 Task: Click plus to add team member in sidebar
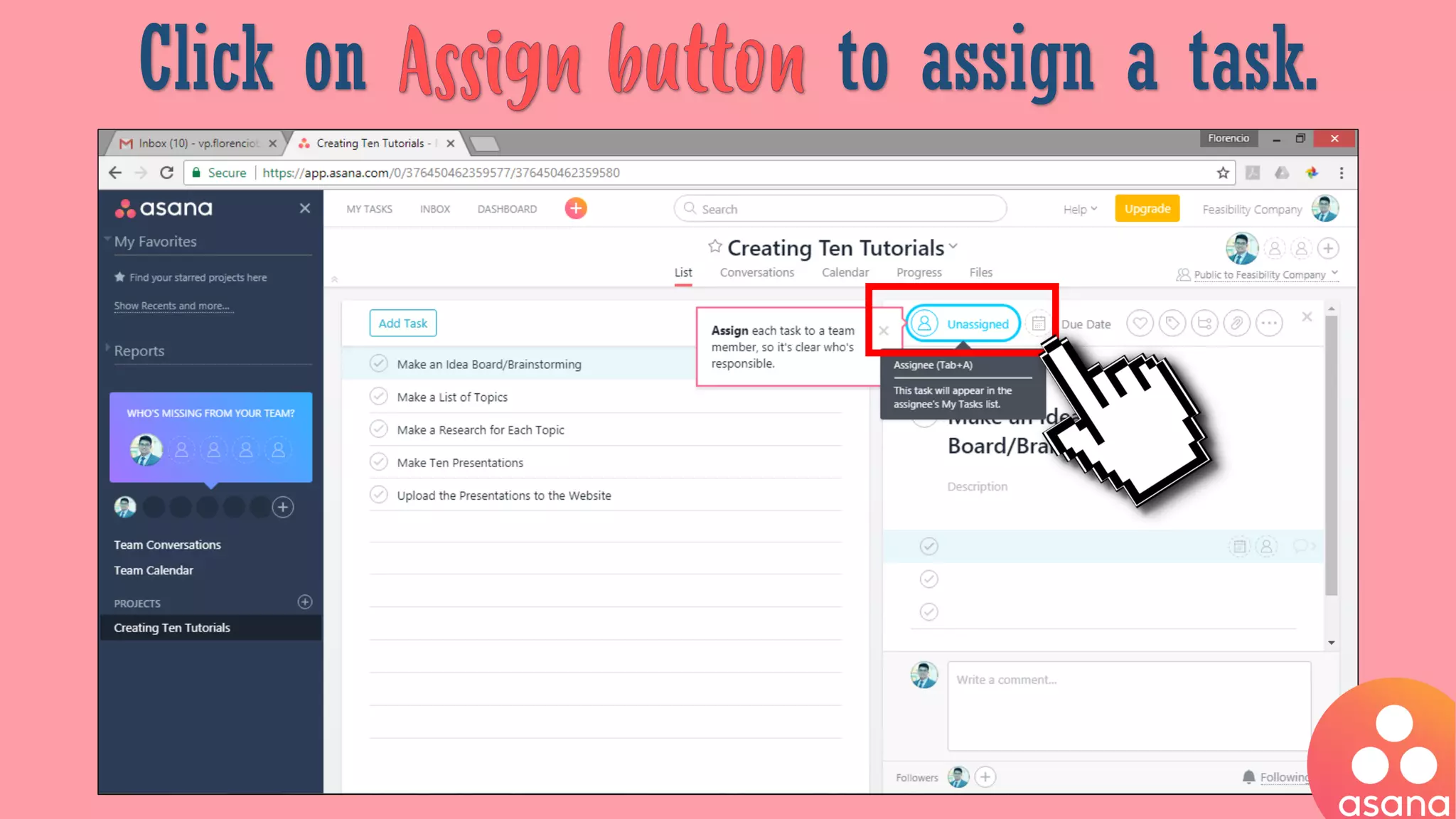point(283,507)
